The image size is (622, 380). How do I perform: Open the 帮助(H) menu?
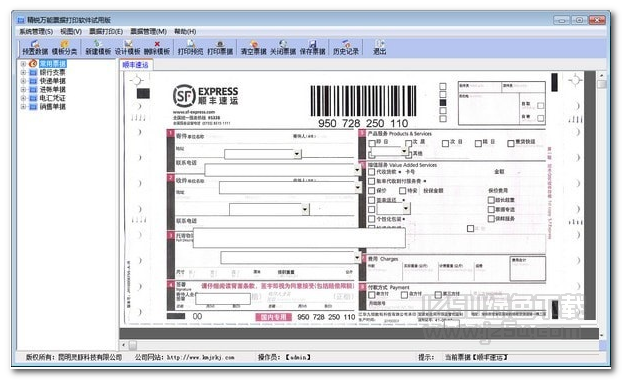click(185, 31)
